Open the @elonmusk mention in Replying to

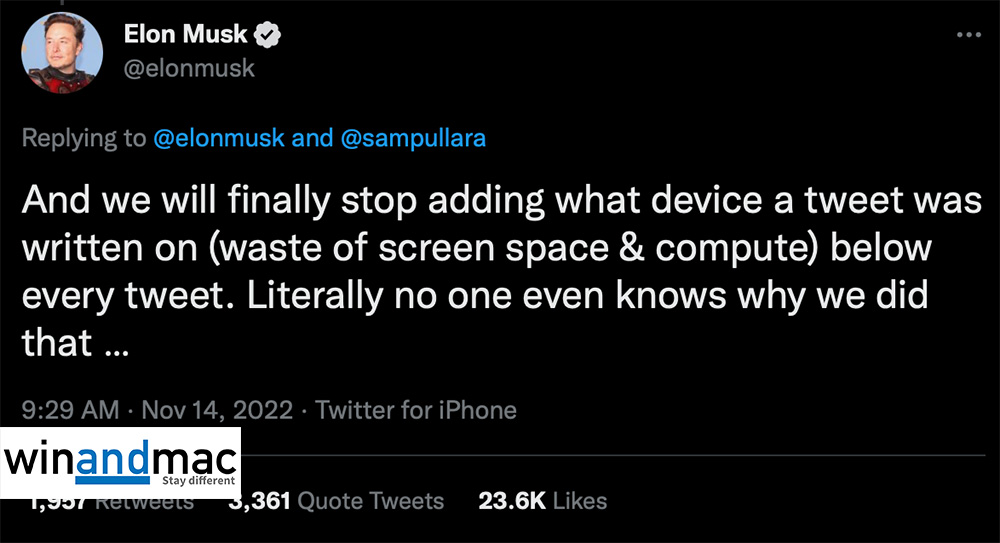[219, 138]
